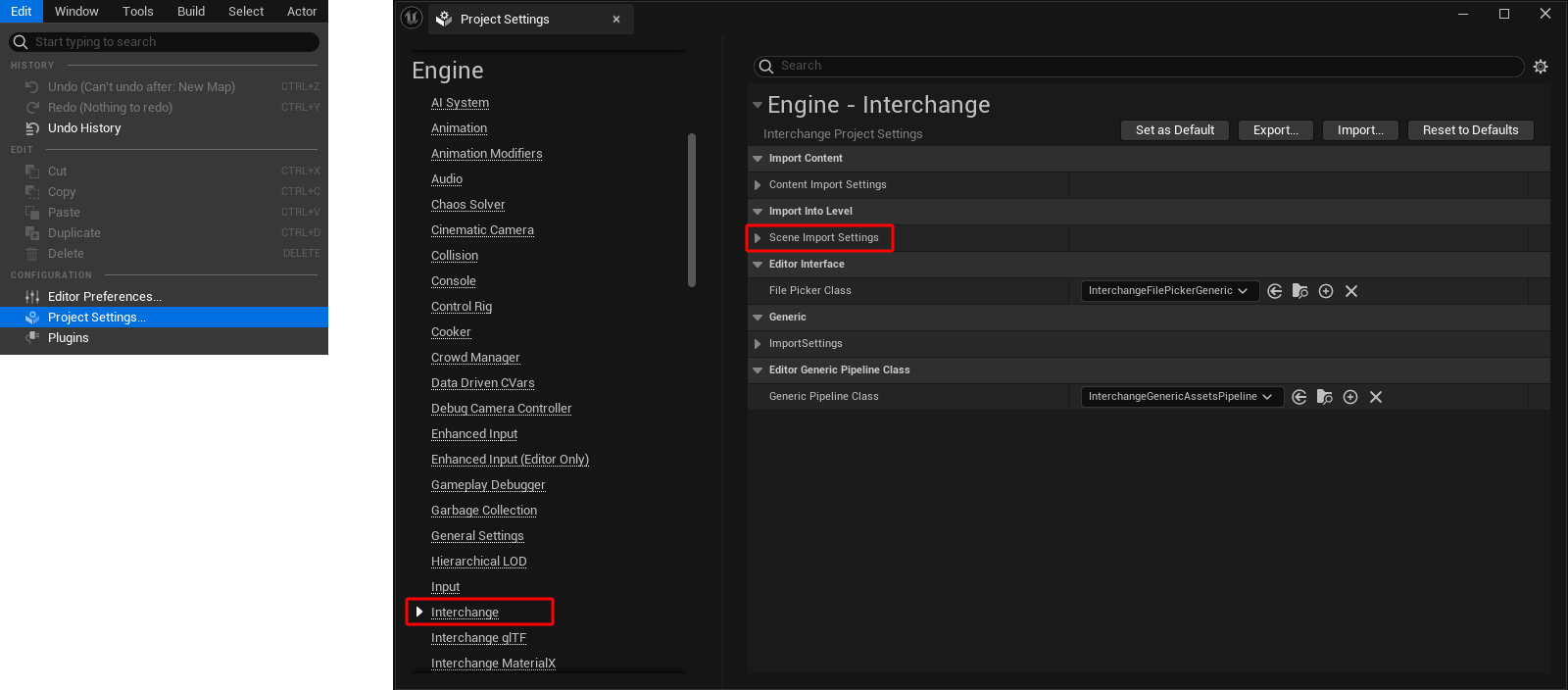Click the add new class icon for Generic Pipeline Class
The image size is (1568, 690).
tap(1350, 397)
